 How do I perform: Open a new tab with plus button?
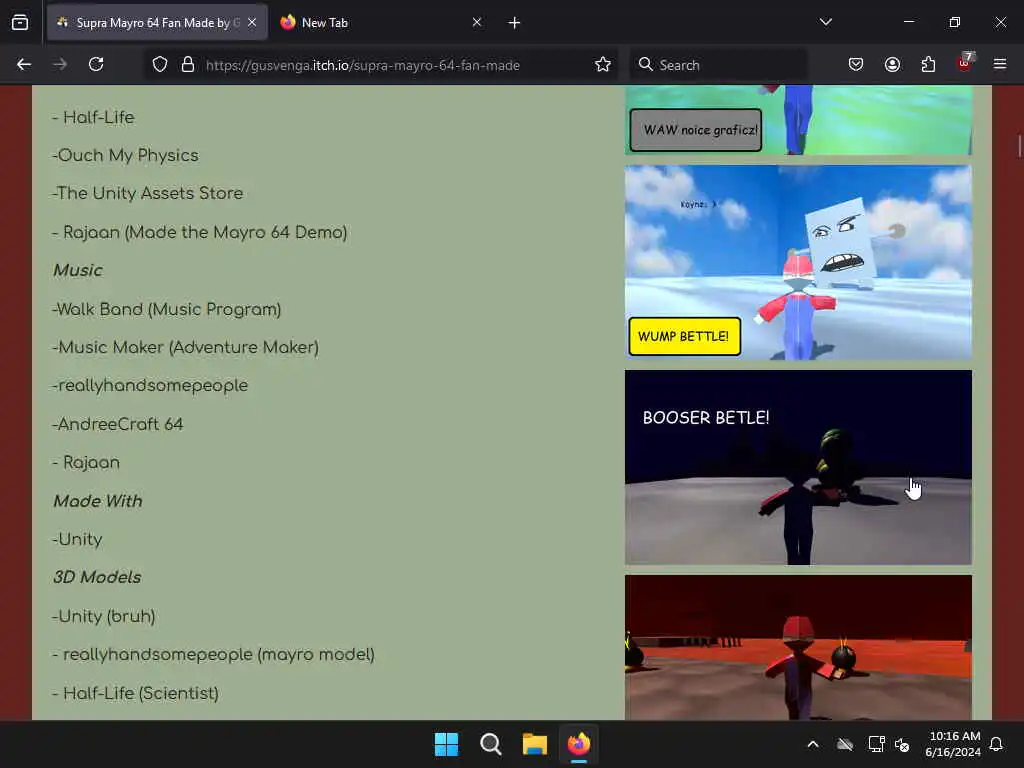[515, 23]
